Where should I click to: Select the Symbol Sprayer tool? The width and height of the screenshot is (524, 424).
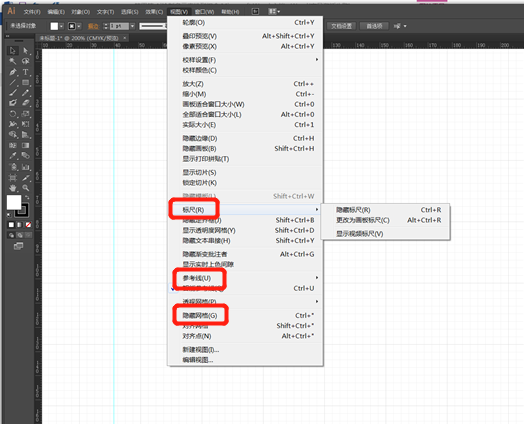13,167
